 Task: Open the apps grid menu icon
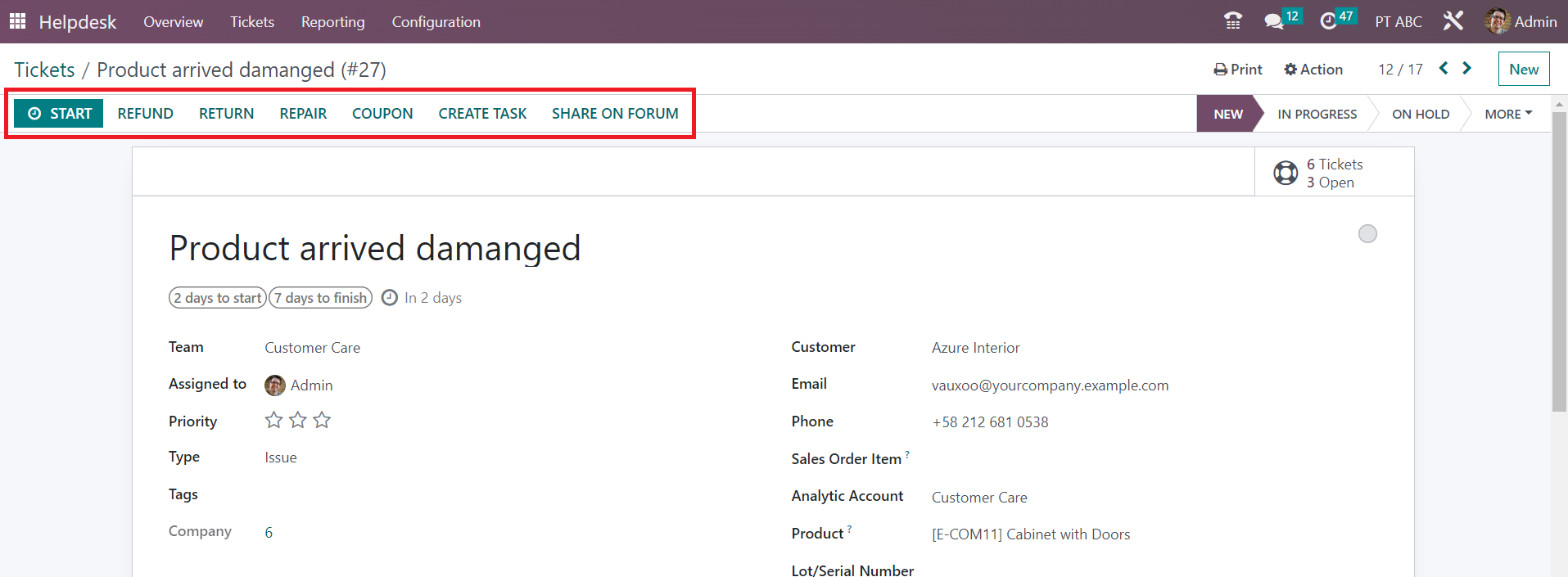17,21
